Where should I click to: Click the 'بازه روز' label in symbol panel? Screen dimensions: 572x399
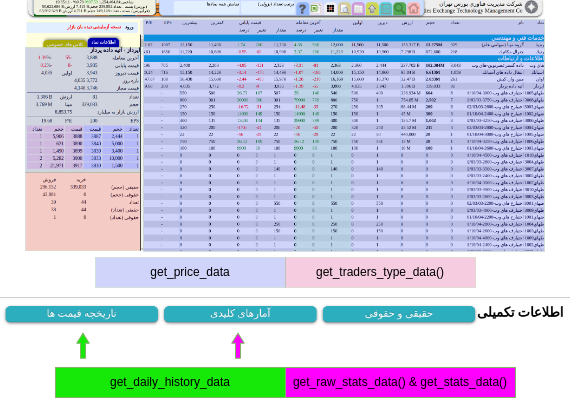point(131,81)
